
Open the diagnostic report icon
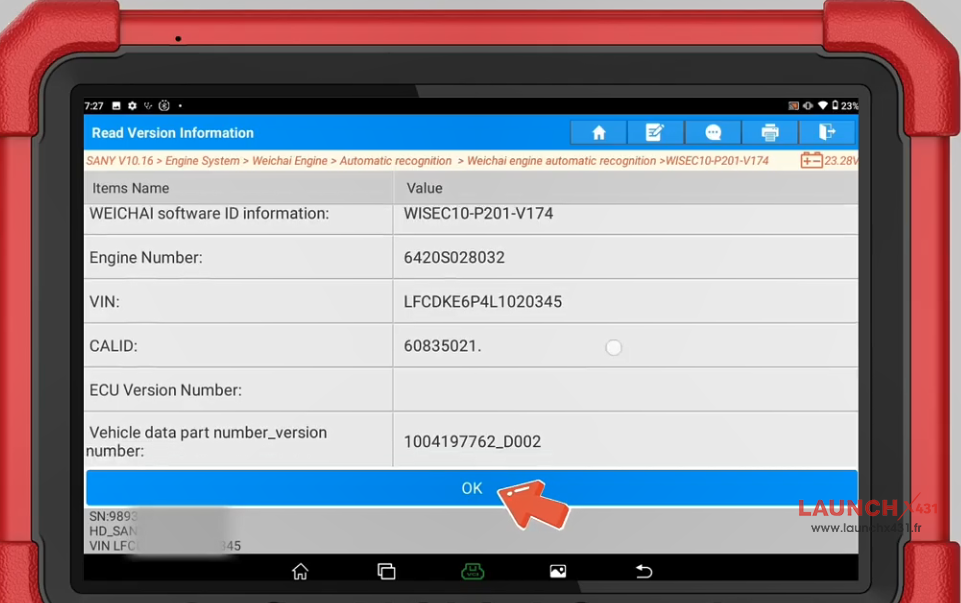coord(655,132)
